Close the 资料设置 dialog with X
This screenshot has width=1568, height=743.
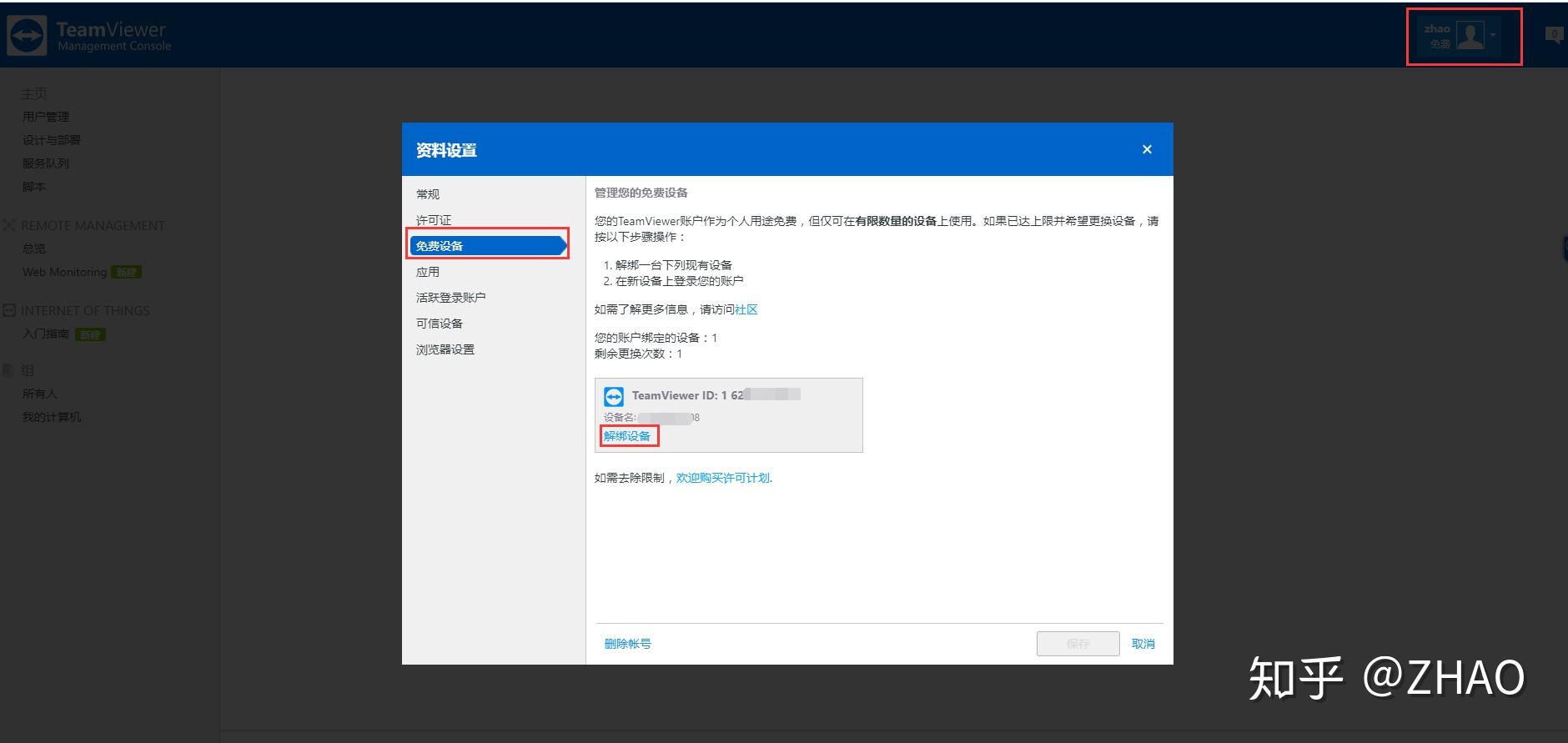pyautogui.click(x=1147, y=149)
